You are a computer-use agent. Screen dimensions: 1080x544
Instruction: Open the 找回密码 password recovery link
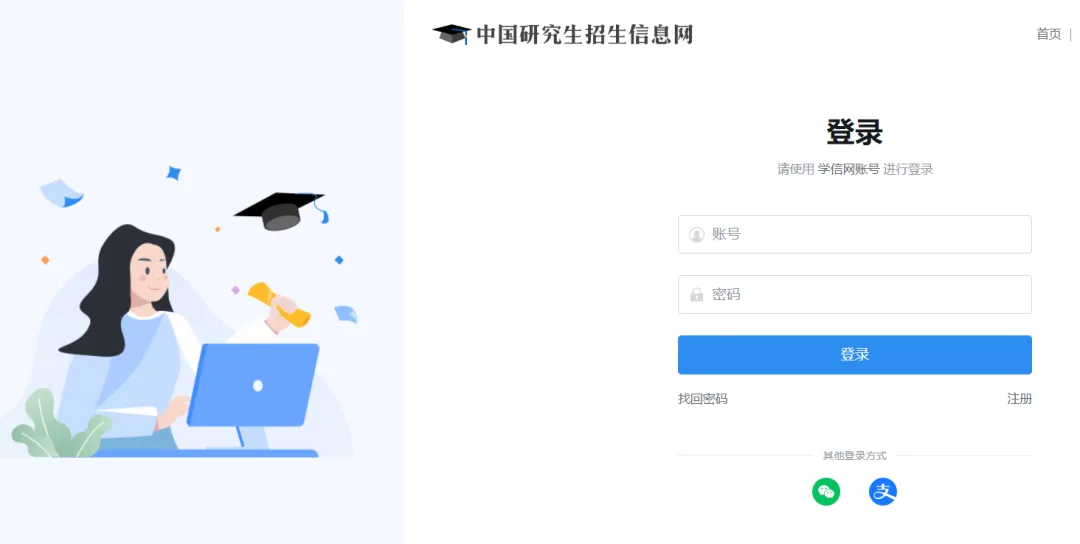[703, 399]
